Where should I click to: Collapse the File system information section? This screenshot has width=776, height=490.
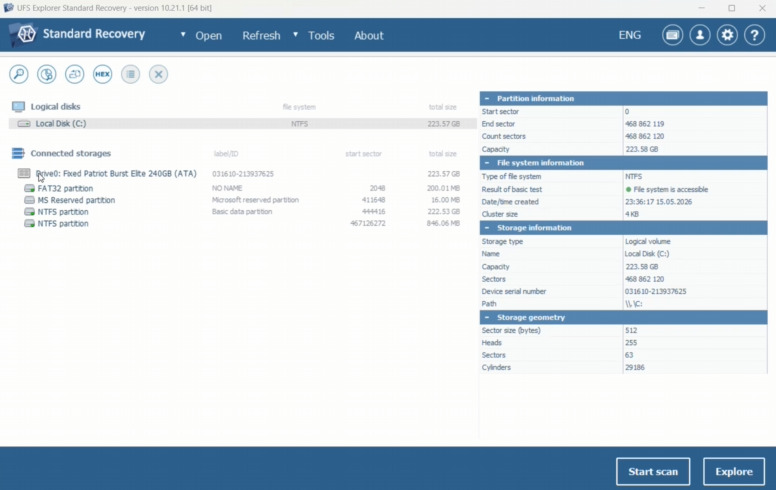point(487,163)
